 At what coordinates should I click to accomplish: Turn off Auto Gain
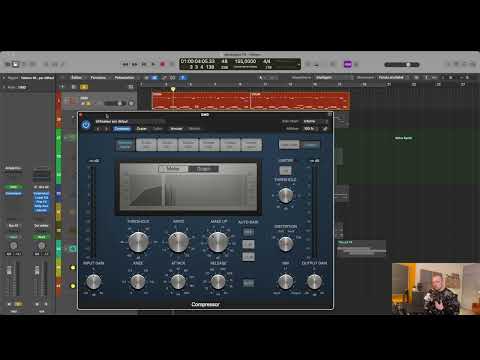click(248, 232)
